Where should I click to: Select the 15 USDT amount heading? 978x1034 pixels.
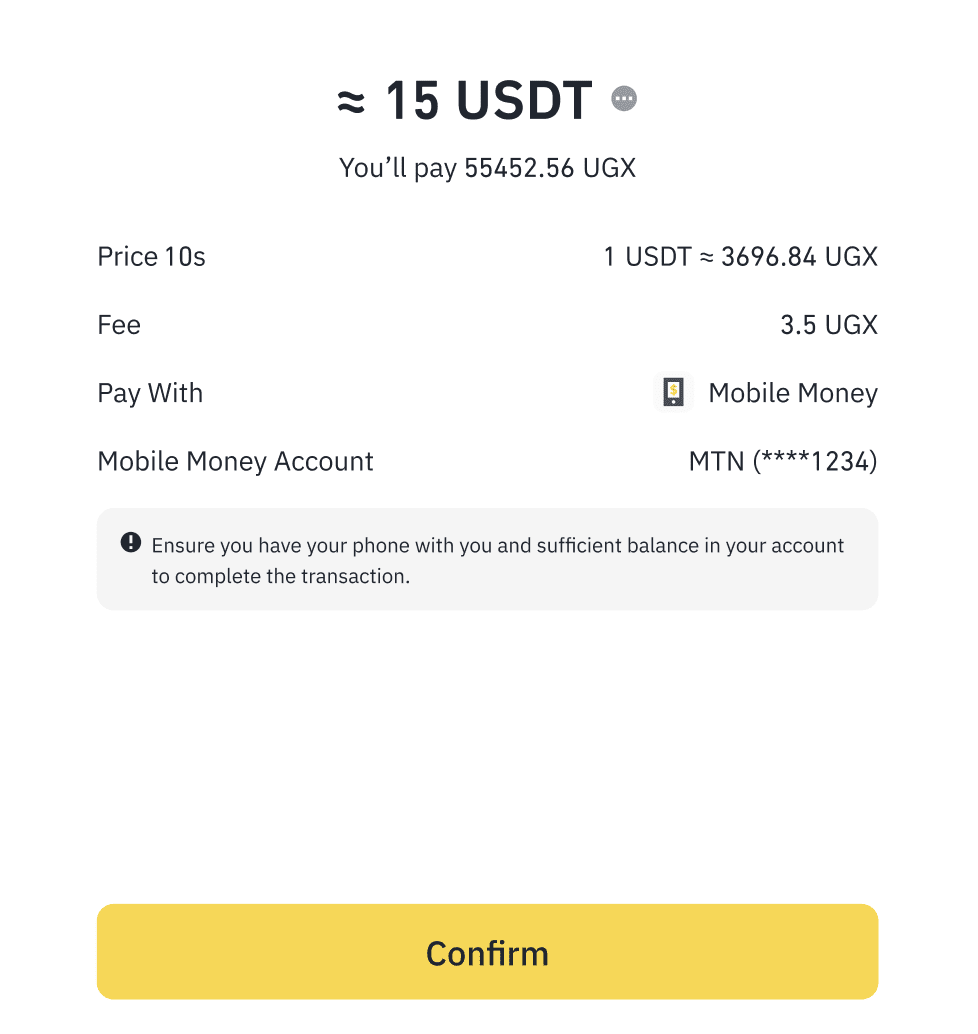(488, 101)
